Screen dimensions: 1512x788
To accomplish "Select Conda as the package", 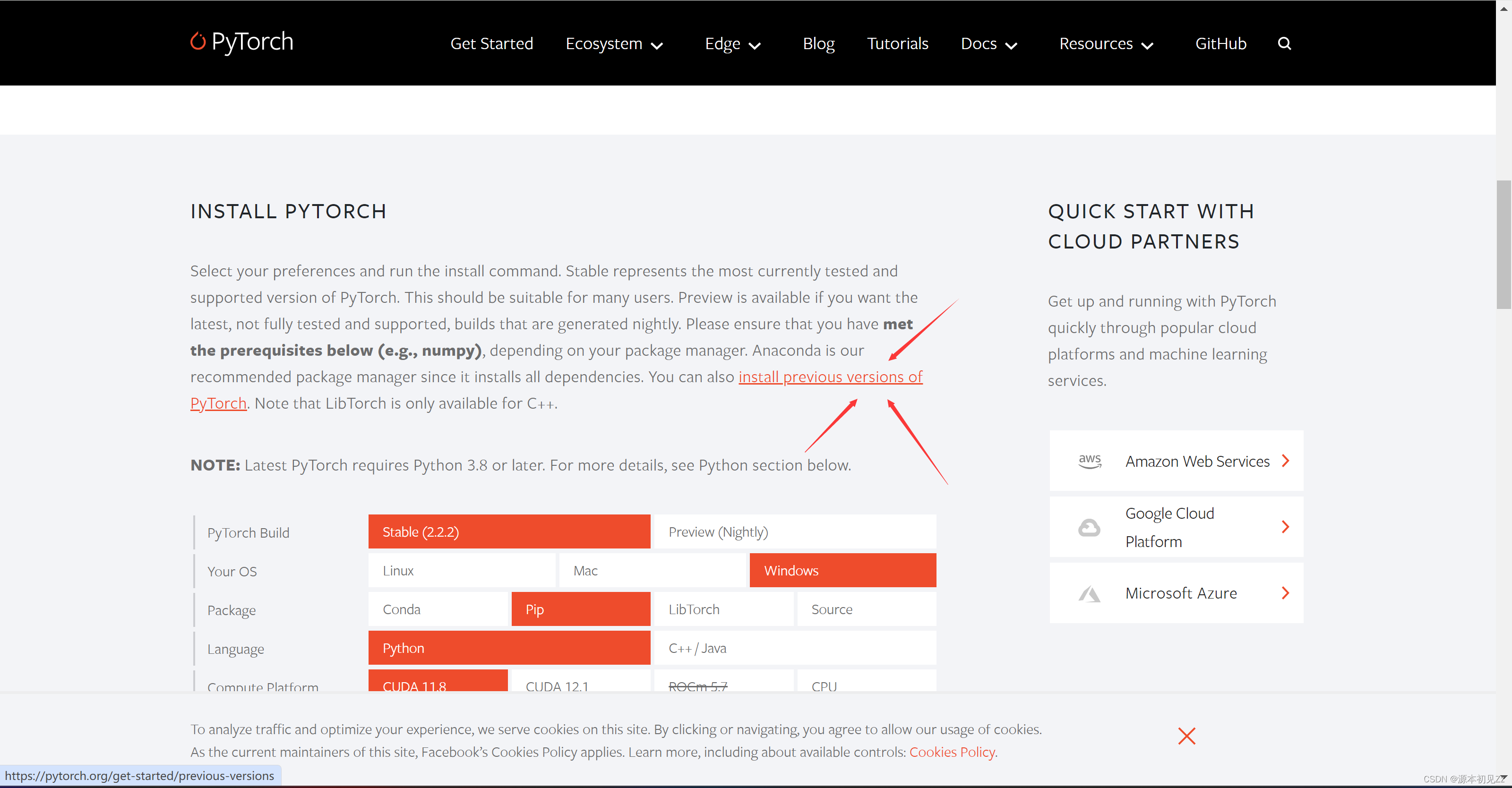I will click(437, 609).
